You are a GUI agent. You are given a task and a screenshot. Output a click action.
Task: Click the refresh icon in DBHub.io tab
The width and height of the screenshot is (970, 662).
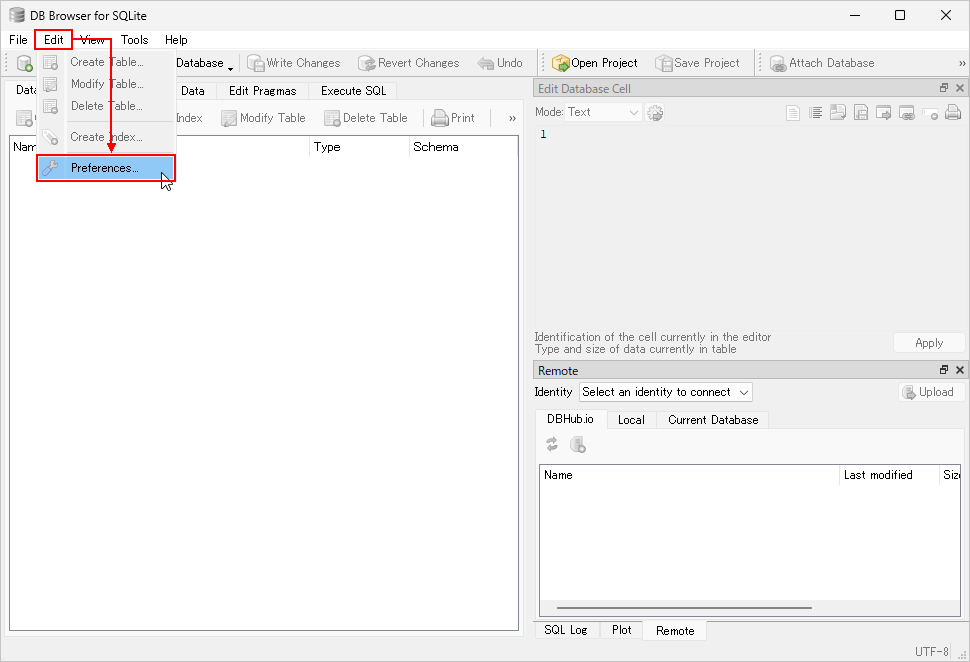pos(552,445)
